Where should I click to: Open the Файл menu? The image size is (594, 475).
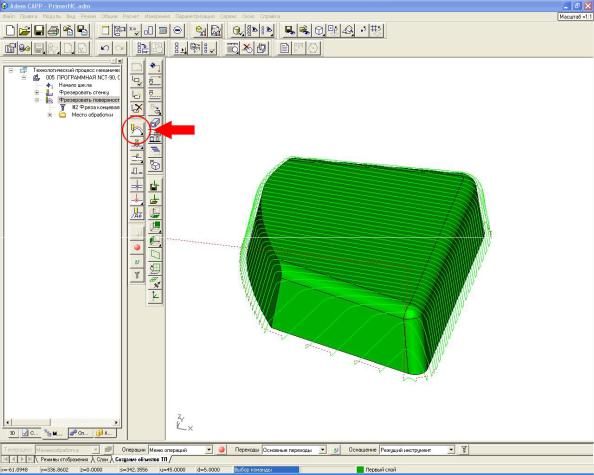9,16
